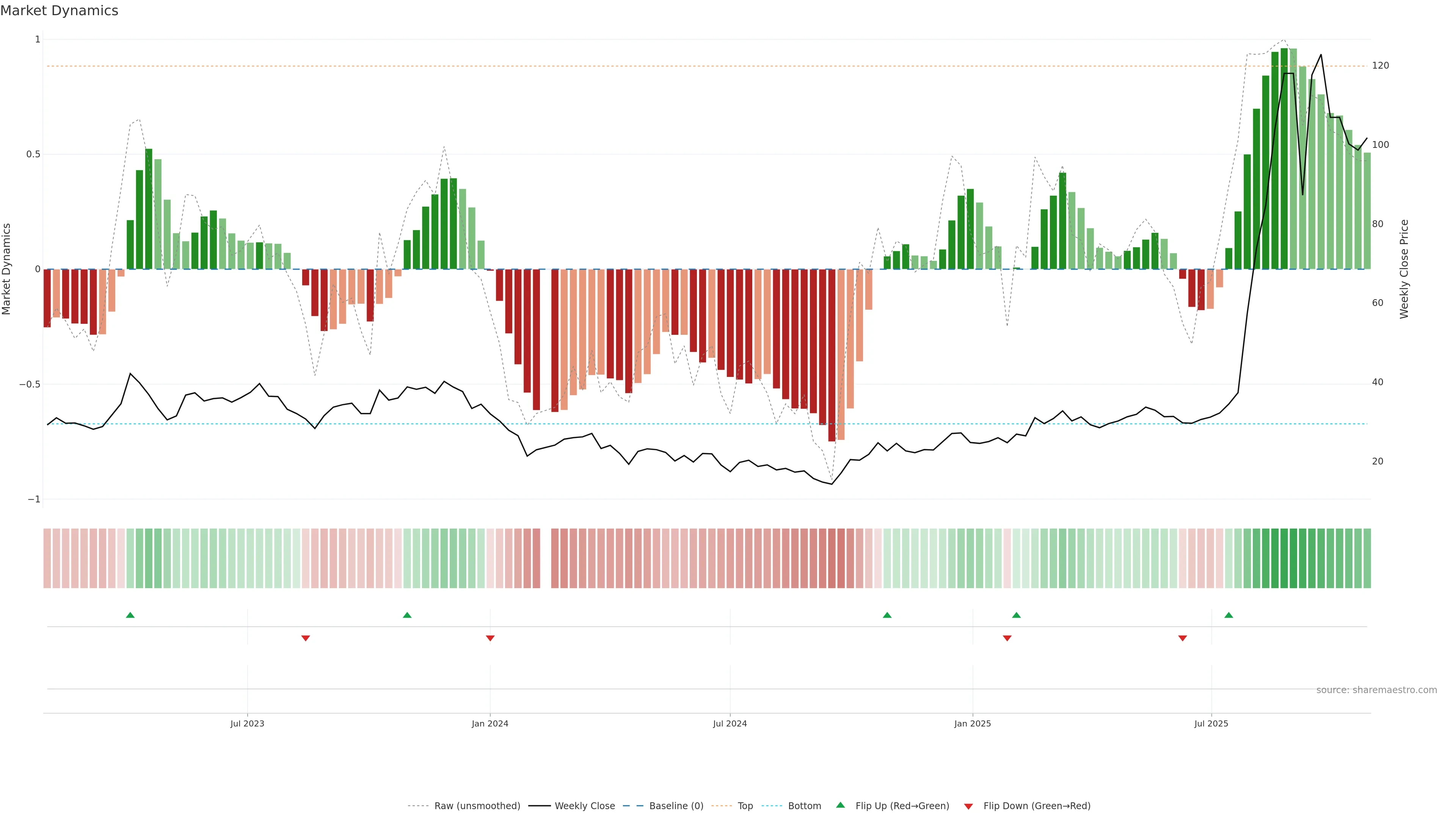This screenshot has width=1456, height=819.
Task: Click the Jan 2025 x-axis label
Action: [x=972, y=723]
